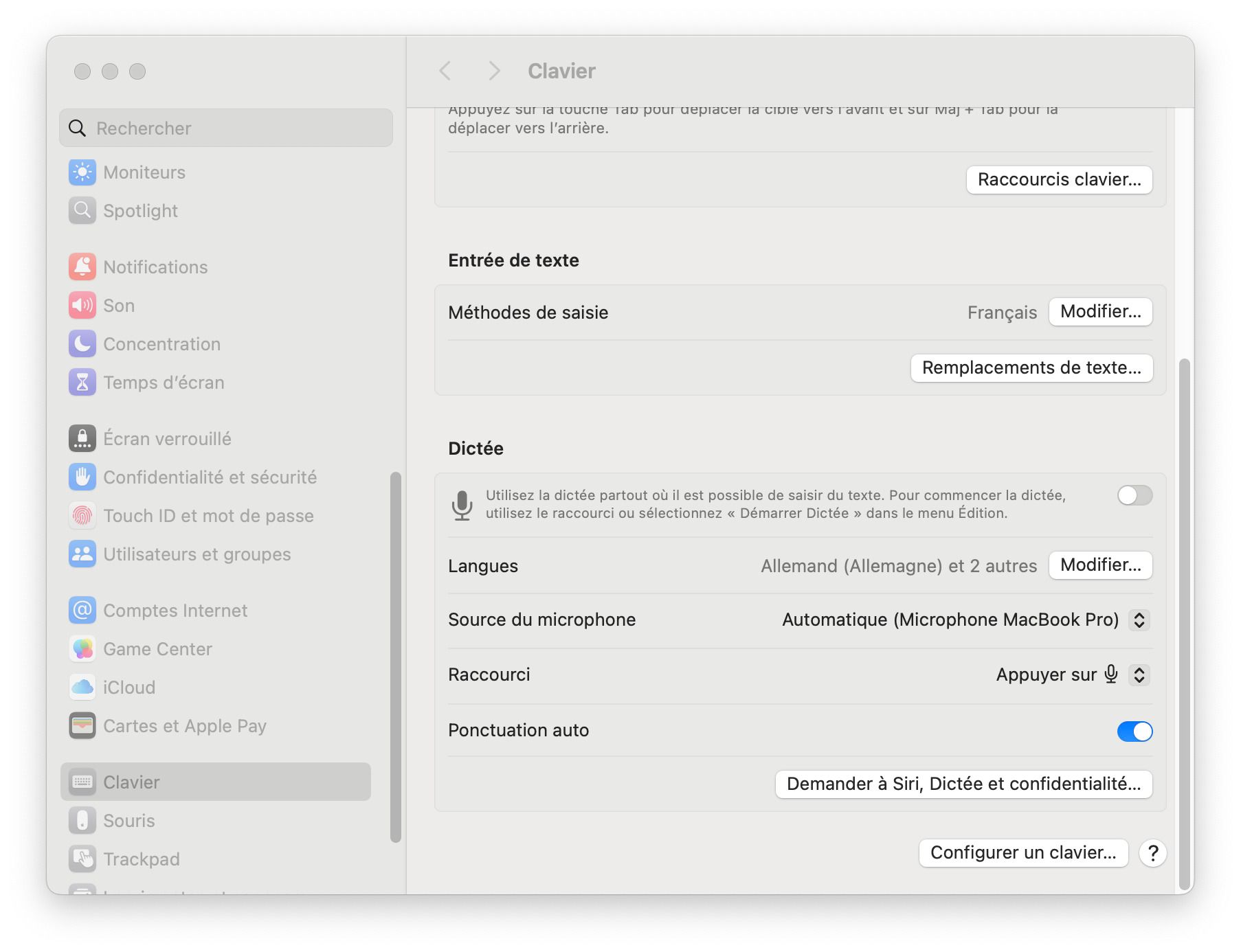Enable the Dictée switch
This screenshot has height=952, width=1241.
click(1134, 495)
